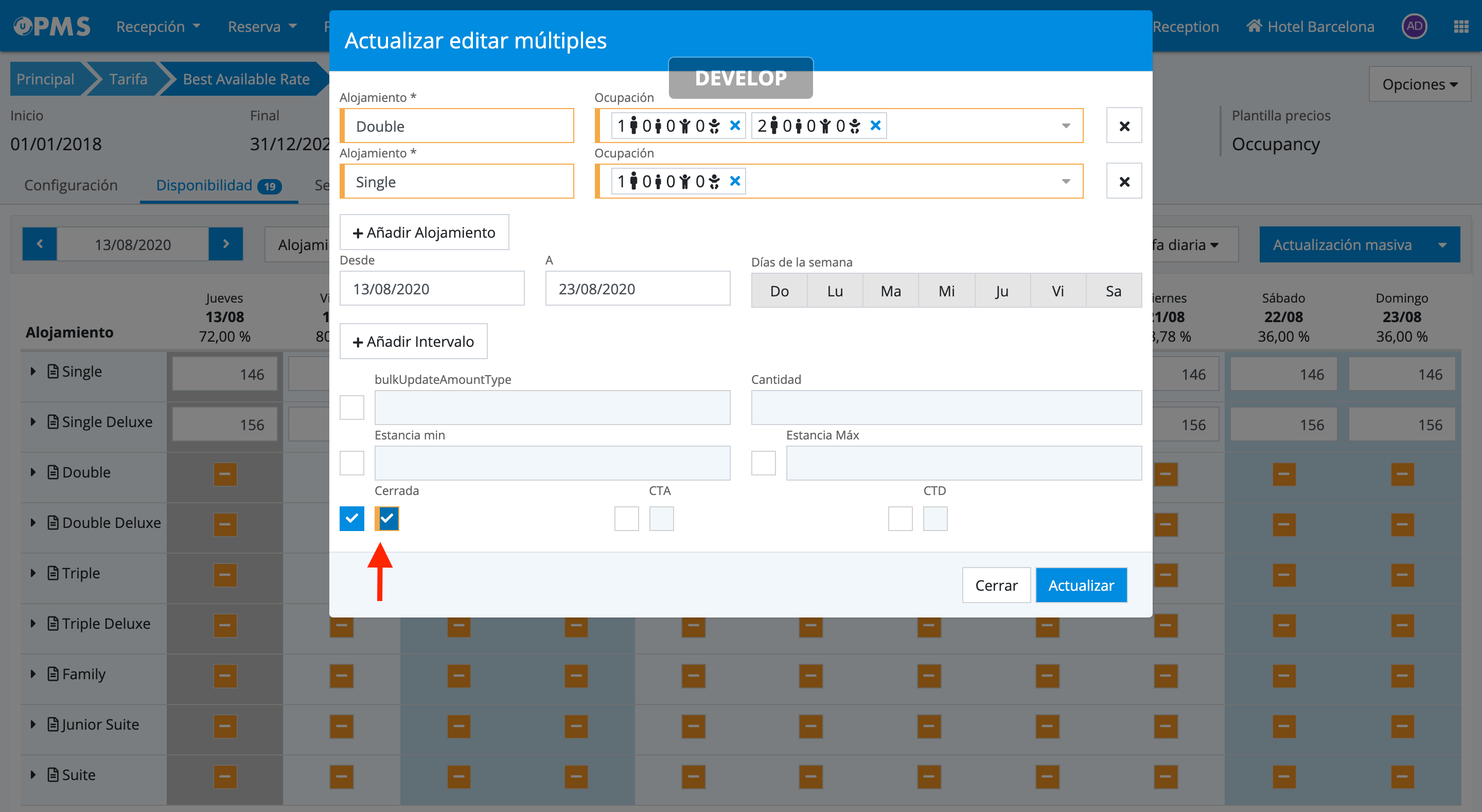Remove occupancy tag in Single row
This screenshot has height=812, width=1482.
(735, 181)
